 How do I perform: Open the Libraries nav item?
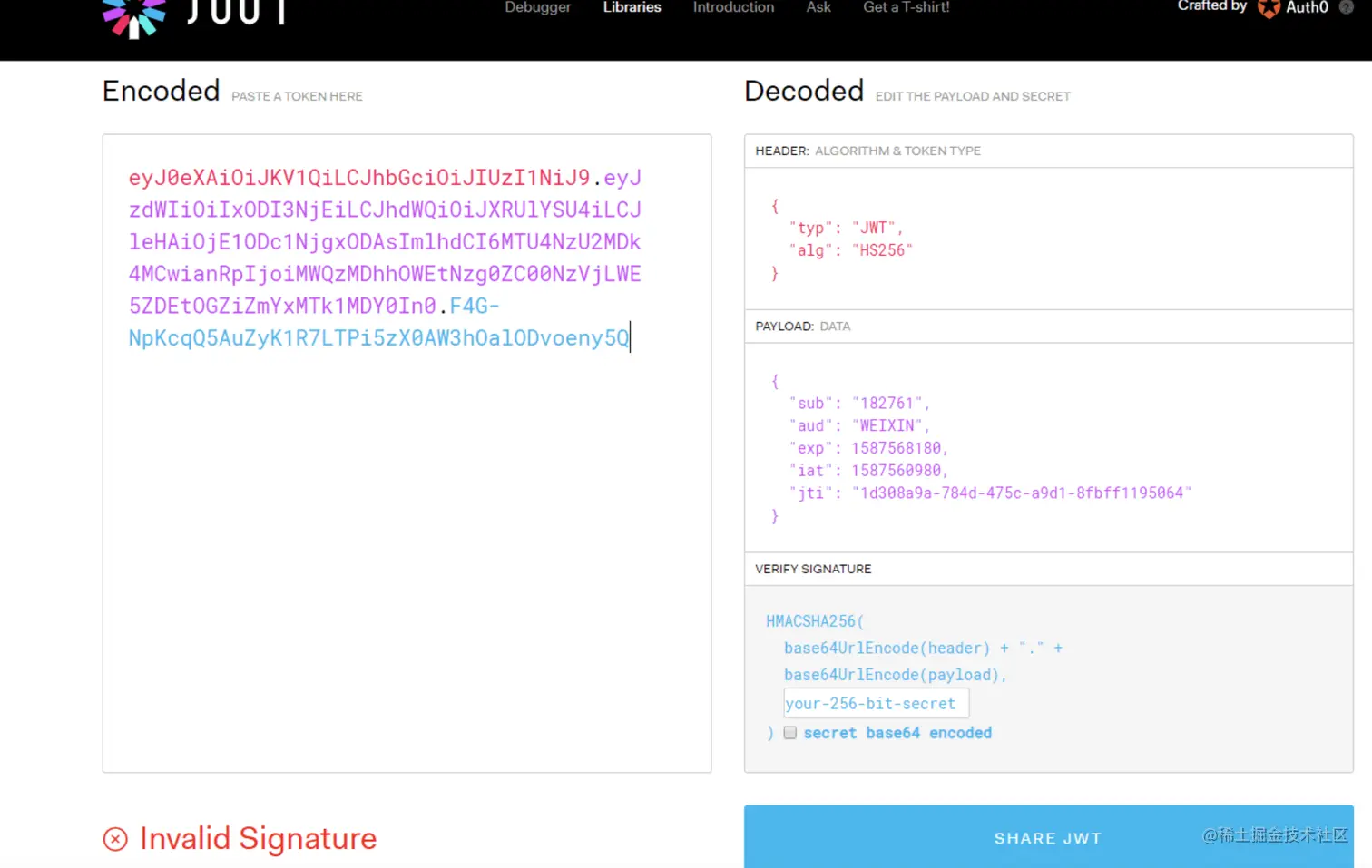click(632, 7)
